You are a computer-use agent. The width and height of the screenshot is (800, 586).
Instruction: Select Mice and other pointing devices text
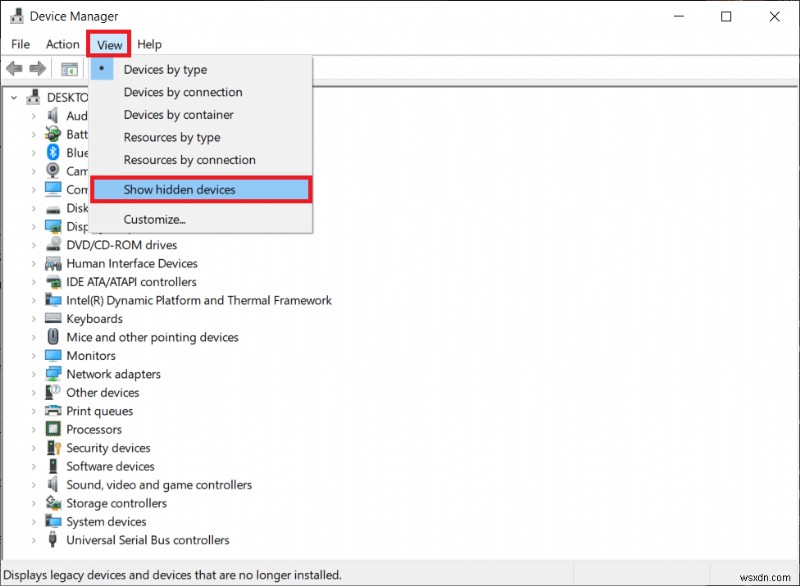point(152,337)
